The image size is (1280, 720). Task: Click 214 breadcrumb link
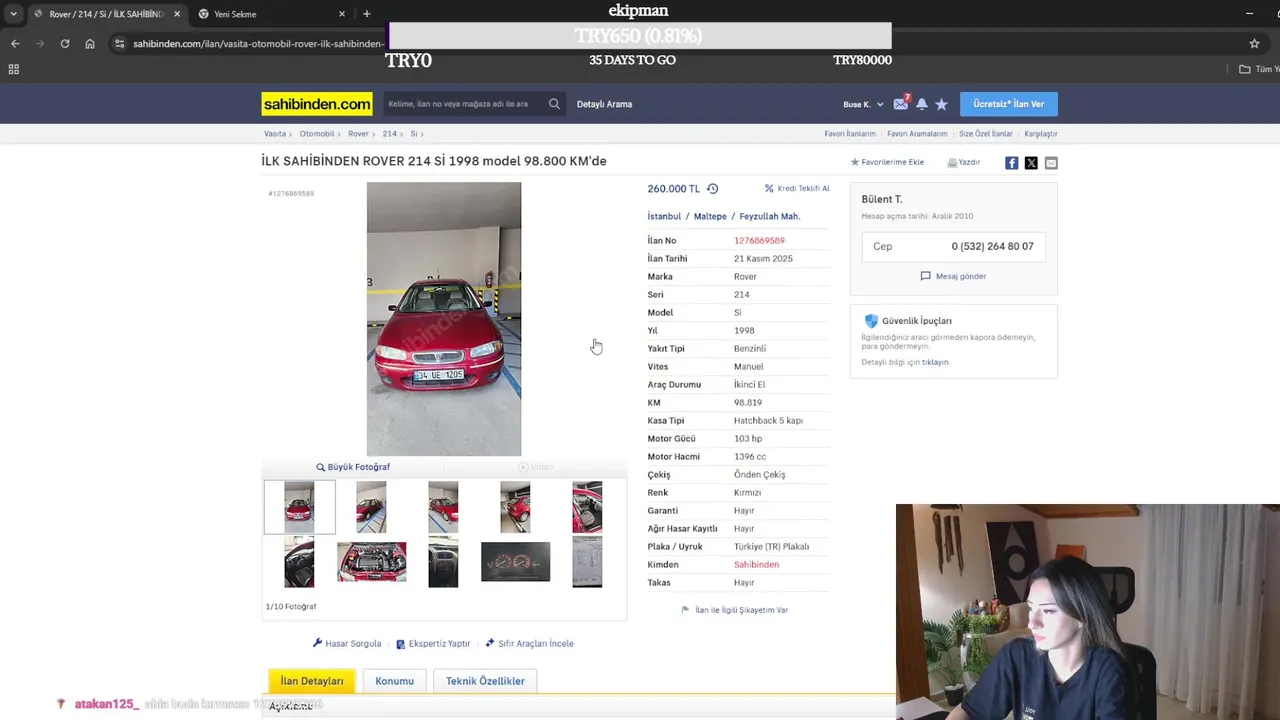click(x=389, y=134)
